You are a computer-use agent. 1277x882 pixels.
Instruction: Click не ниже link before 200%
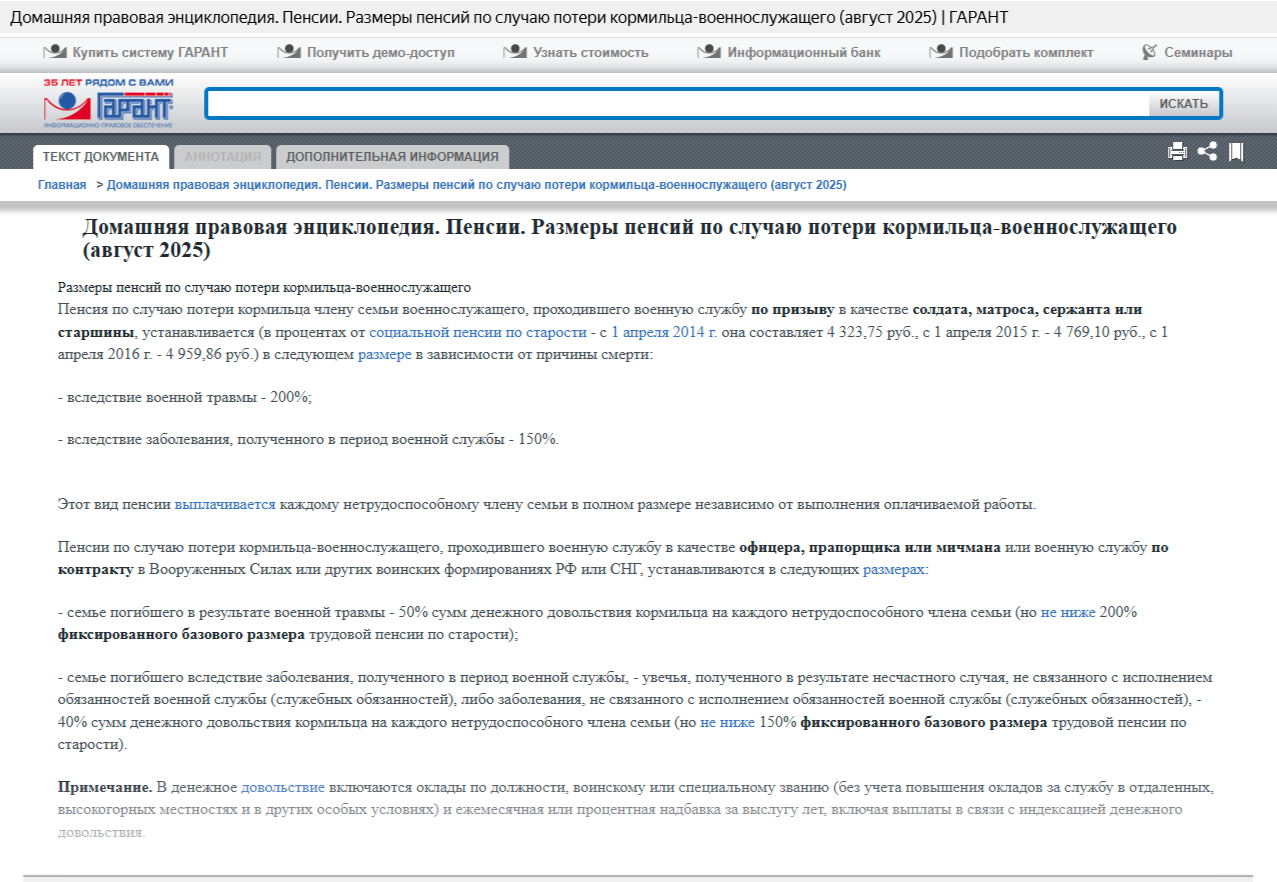[x=1068, y=612]
